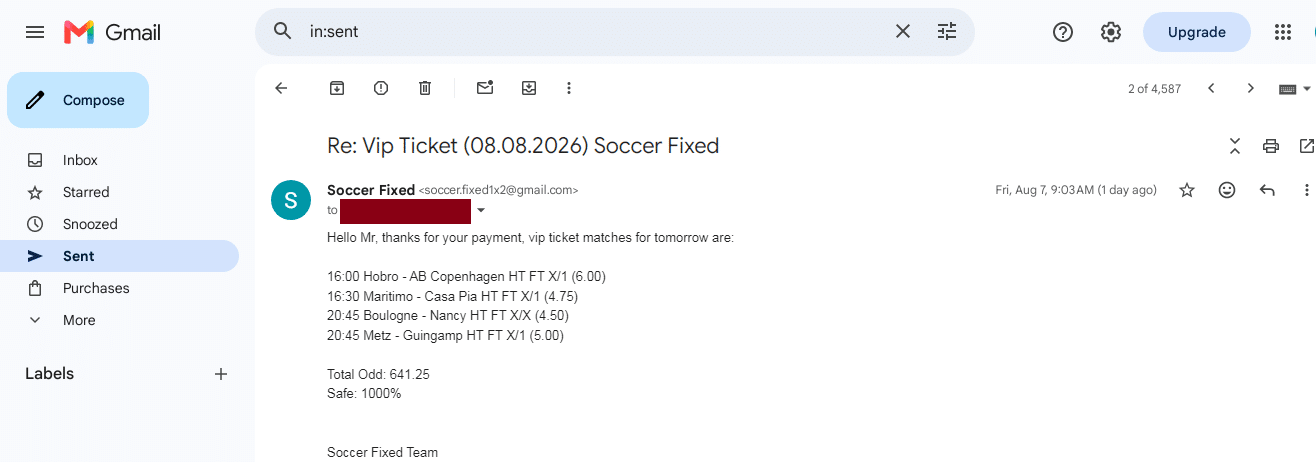The image size is (1316, 462).
Task: Click the Compose button
Action: tap(78, 100)
